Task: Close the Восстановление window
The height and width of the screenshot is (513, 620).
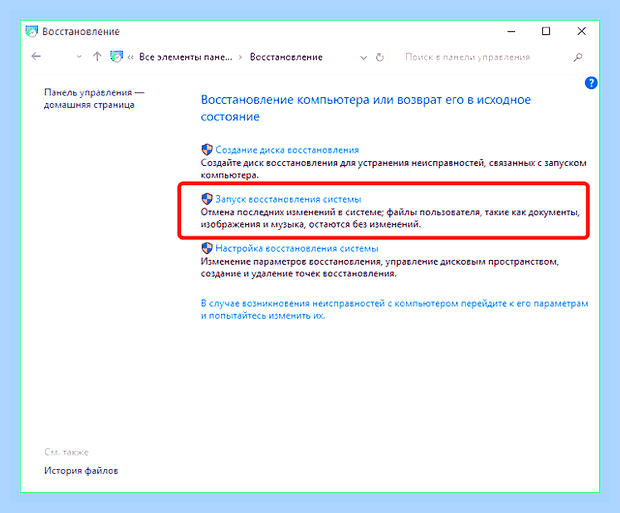Action: pos(581,31)
